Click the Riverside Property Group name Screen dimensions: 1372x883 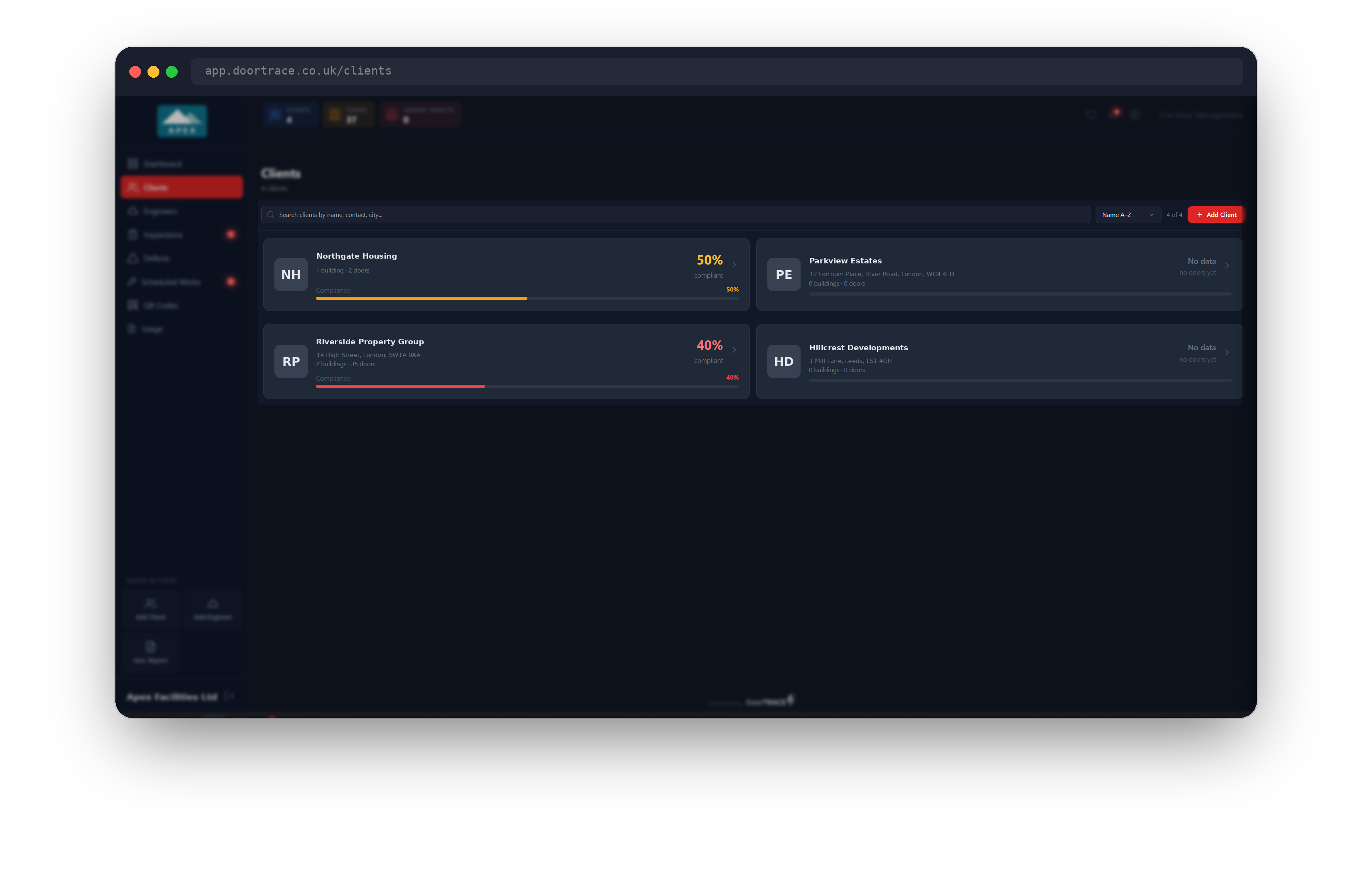(x=370, y=341)
